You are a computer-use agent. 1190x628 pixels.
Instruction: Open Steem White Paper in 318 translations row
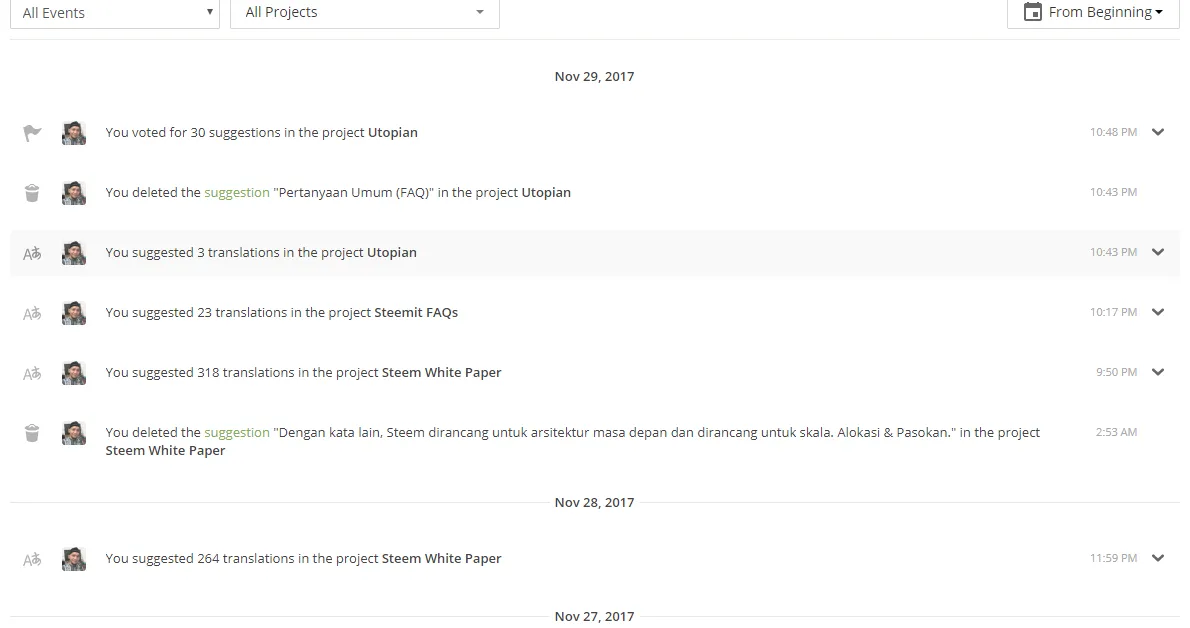pos(442,373)
